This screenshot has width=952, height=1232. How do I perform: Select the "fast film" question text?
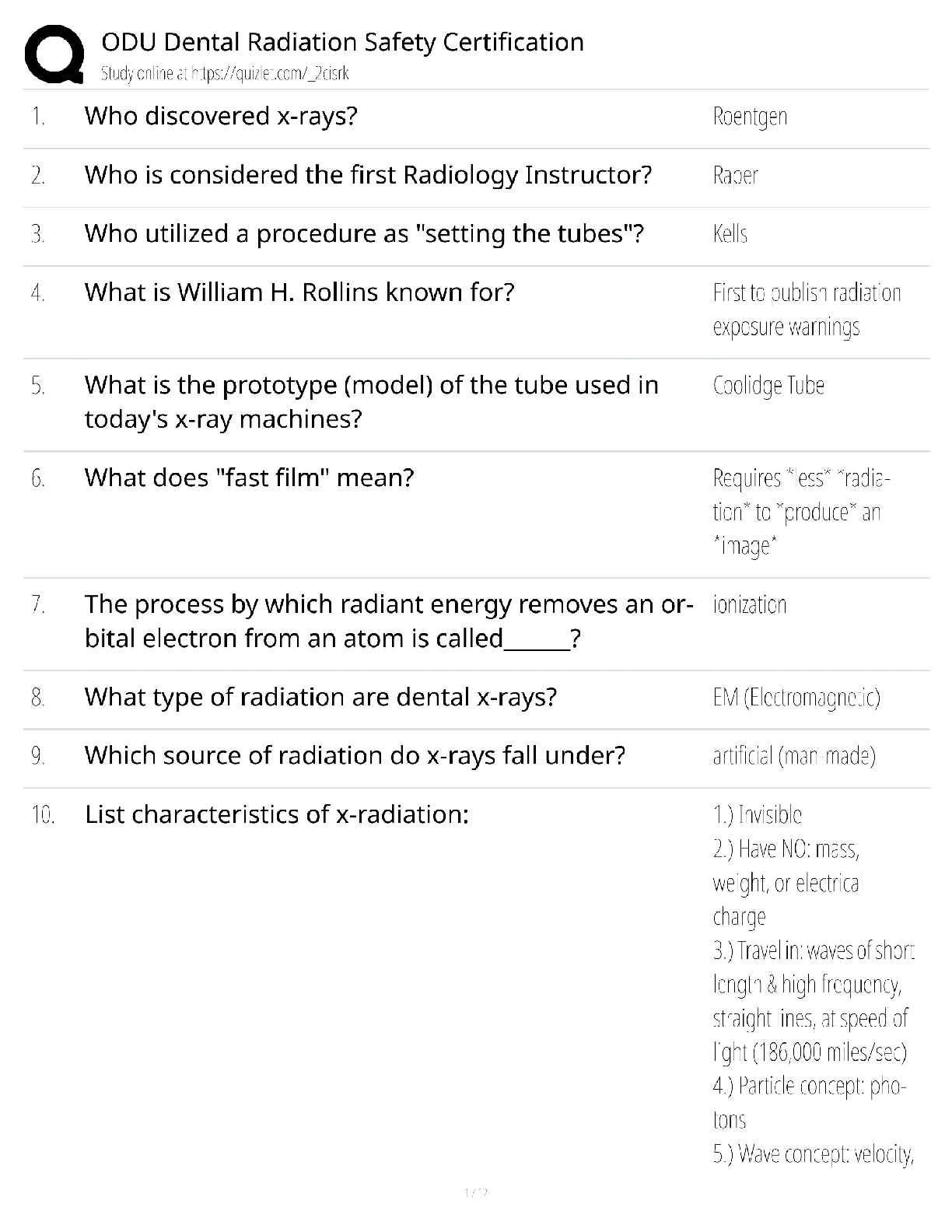[x=249, y=478]
